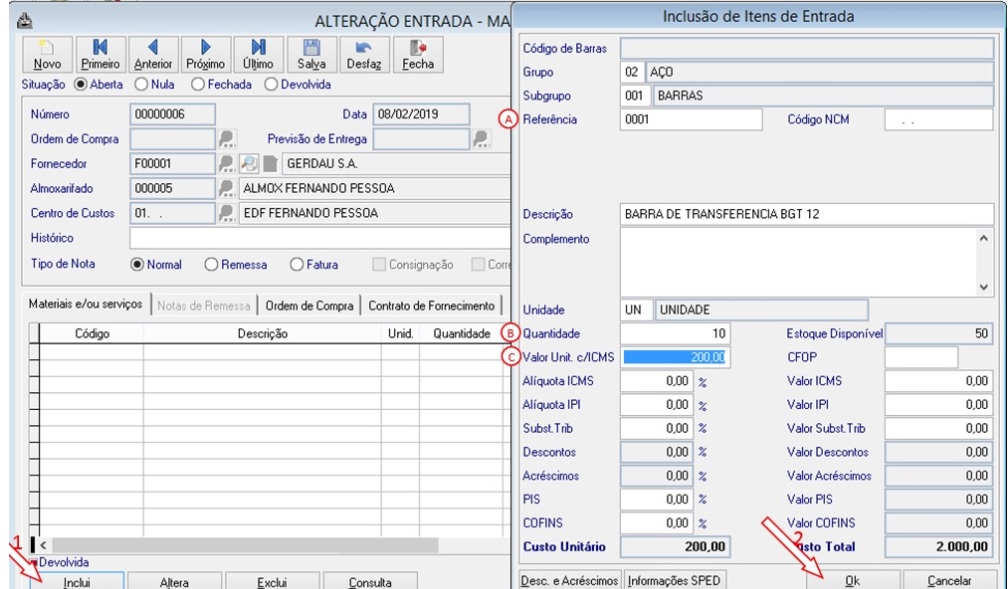Click Quantidade field showing 10
This screenshot has width=1008, height=589.
[x=675, y=334]
